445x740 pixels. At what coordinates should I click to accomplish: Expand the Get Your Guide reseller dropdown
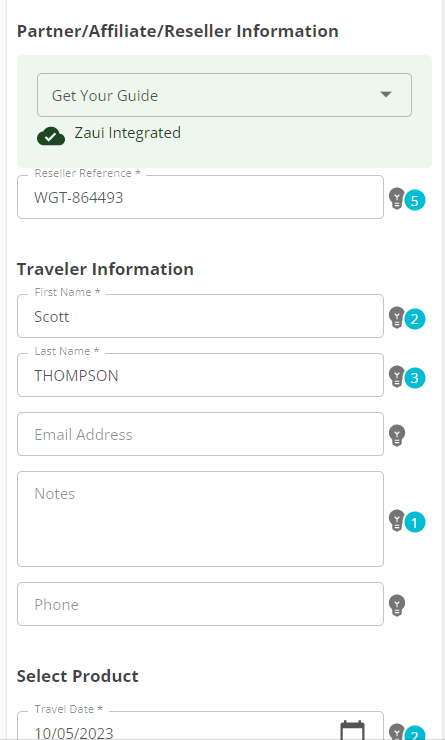coord(224,95)
